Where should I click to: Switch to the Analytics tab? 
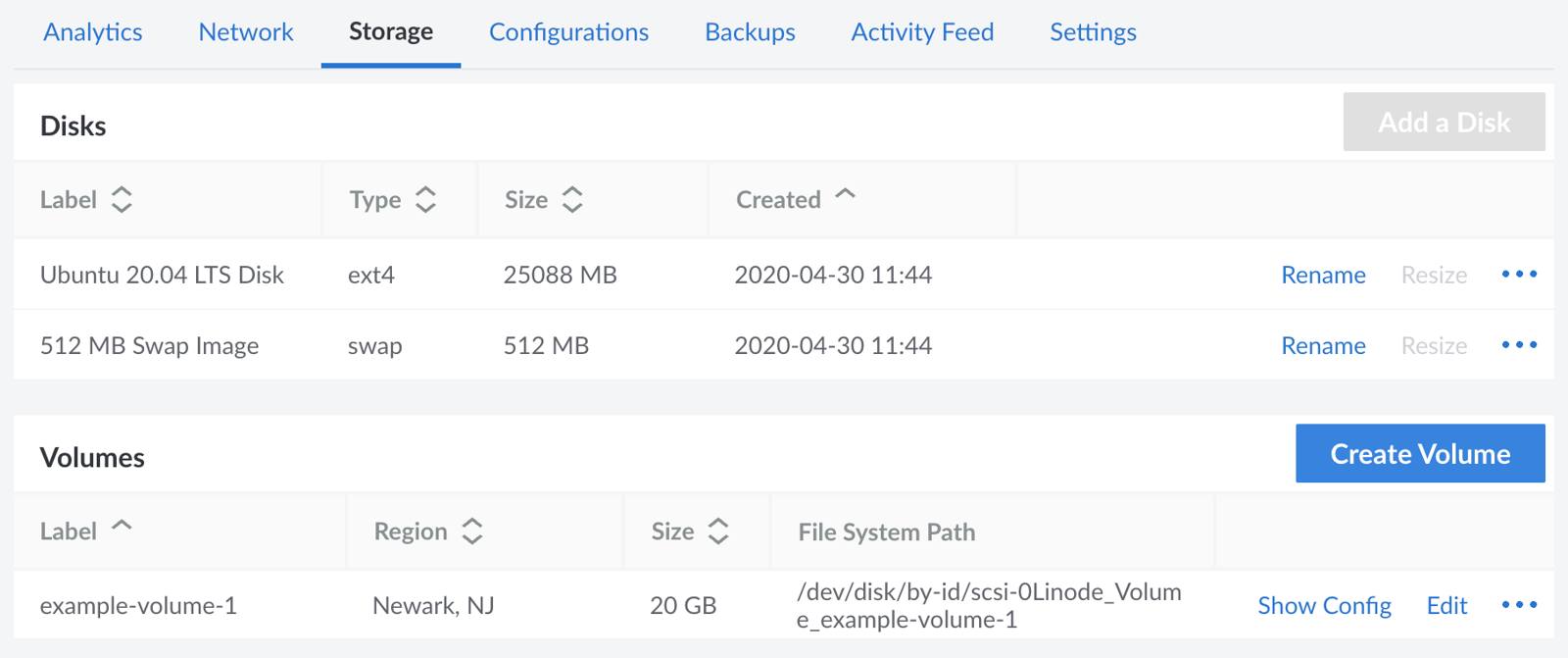pyautogui.click(x=93, y=32)
